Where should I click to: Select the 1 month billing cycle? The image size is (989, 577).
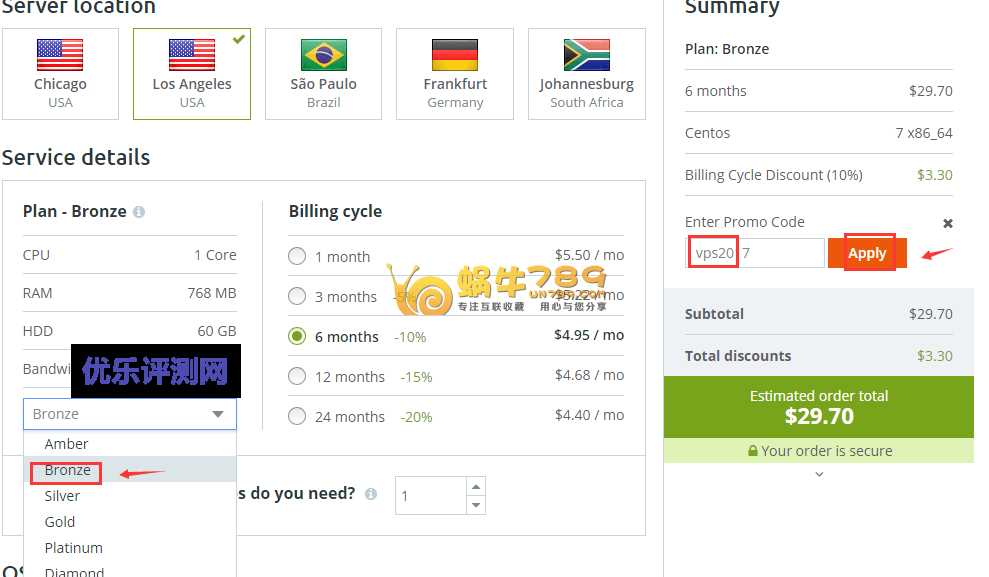click(297, 256)
